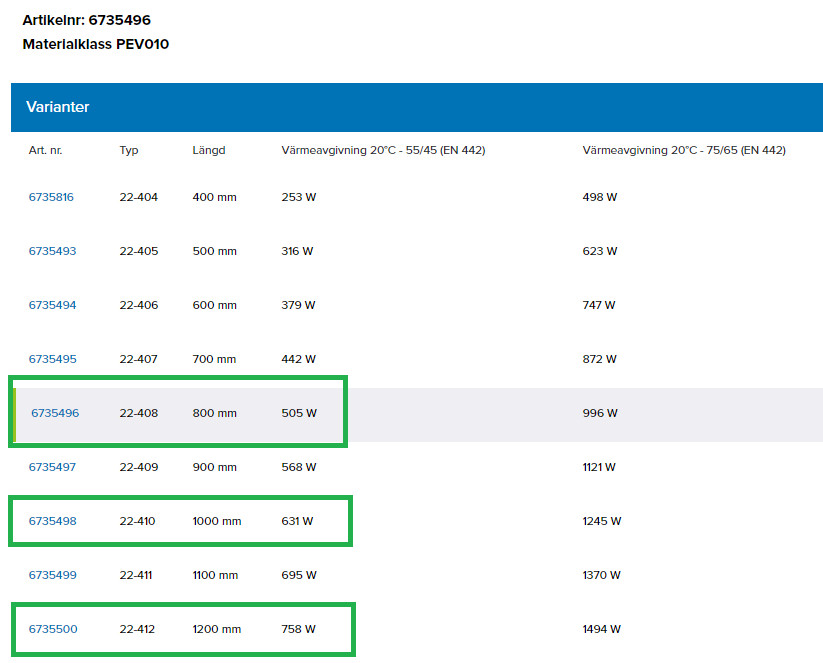823x663 pixels.
Task: Select the 22-408 type cell
Action: (139, 413)
